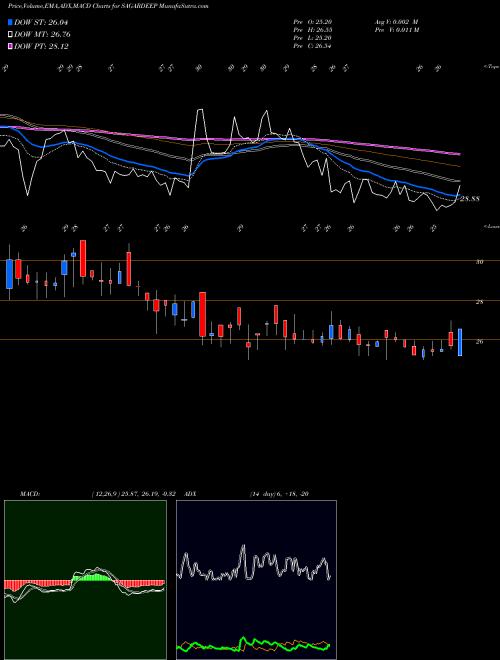Click the white ADX line peak

[243, 547]
